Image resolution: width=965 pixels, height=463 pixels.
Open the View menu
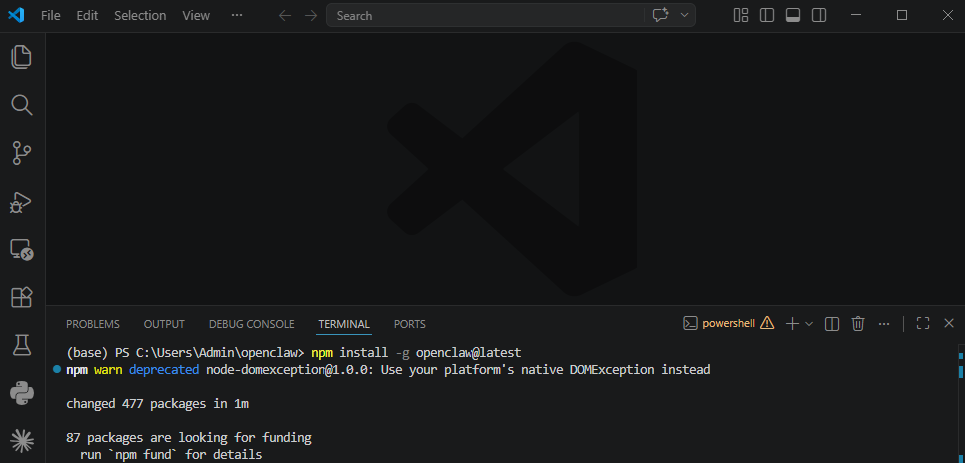196,15
